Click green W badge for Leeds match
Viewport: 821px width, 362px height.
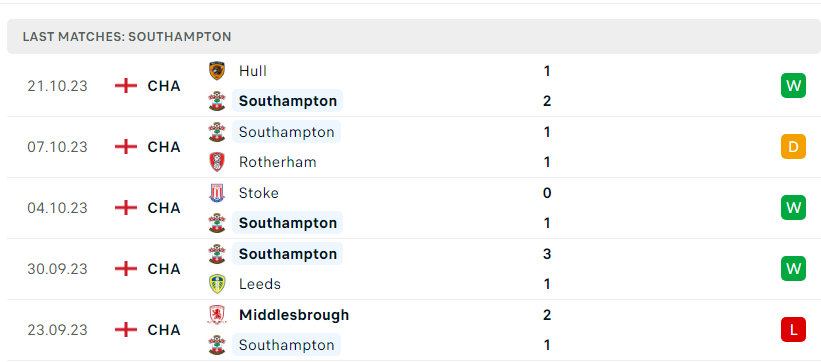tap(793, 269)
